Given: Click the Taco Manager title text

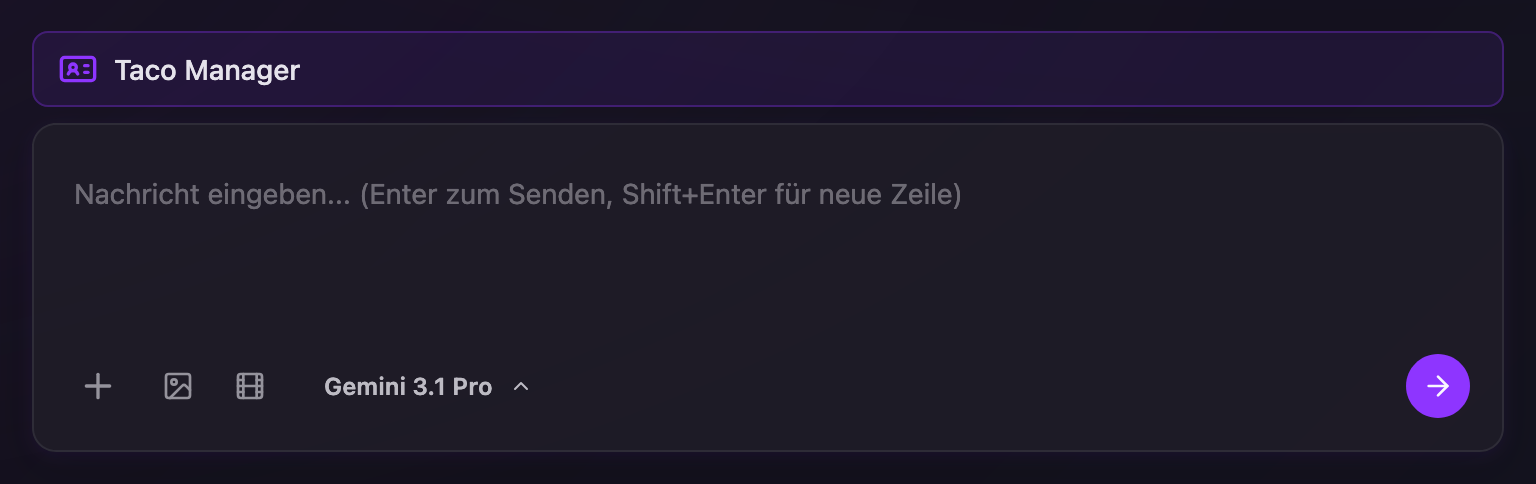Looking at the screenshot, I should (x=207, y=71).
